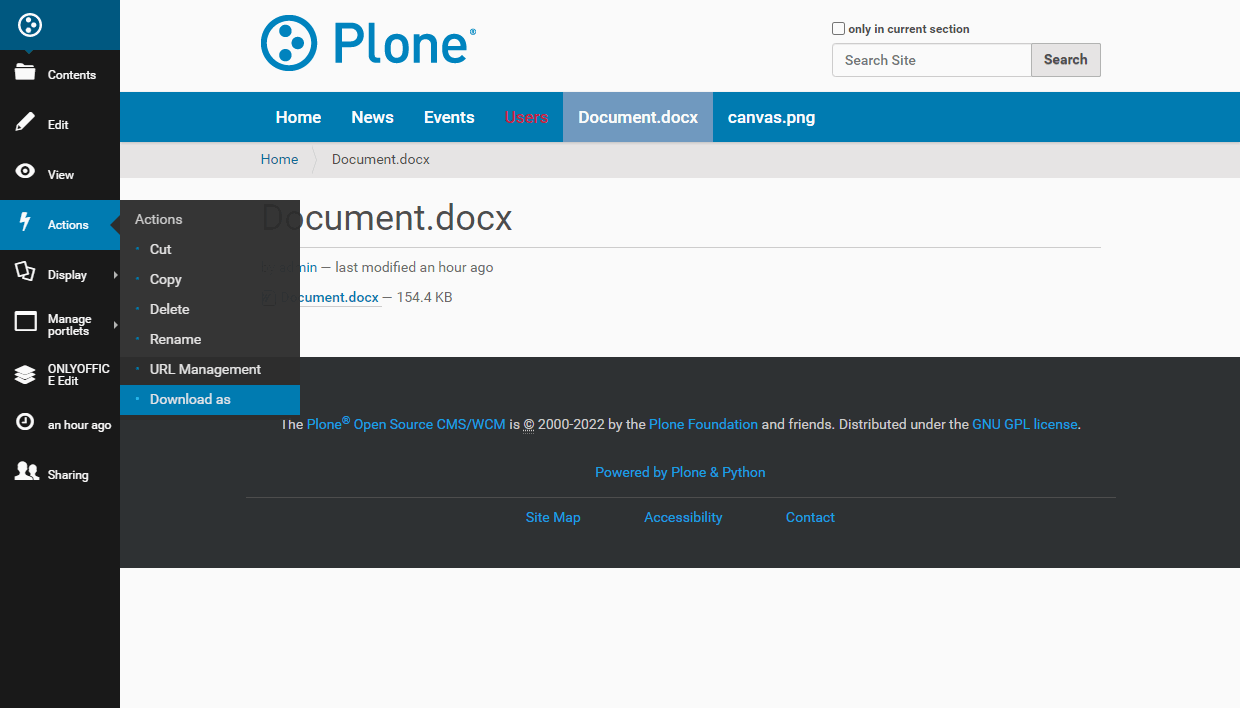Select 'Download as' from Actions menu
1240x708 pixels.
click(190, 400)
